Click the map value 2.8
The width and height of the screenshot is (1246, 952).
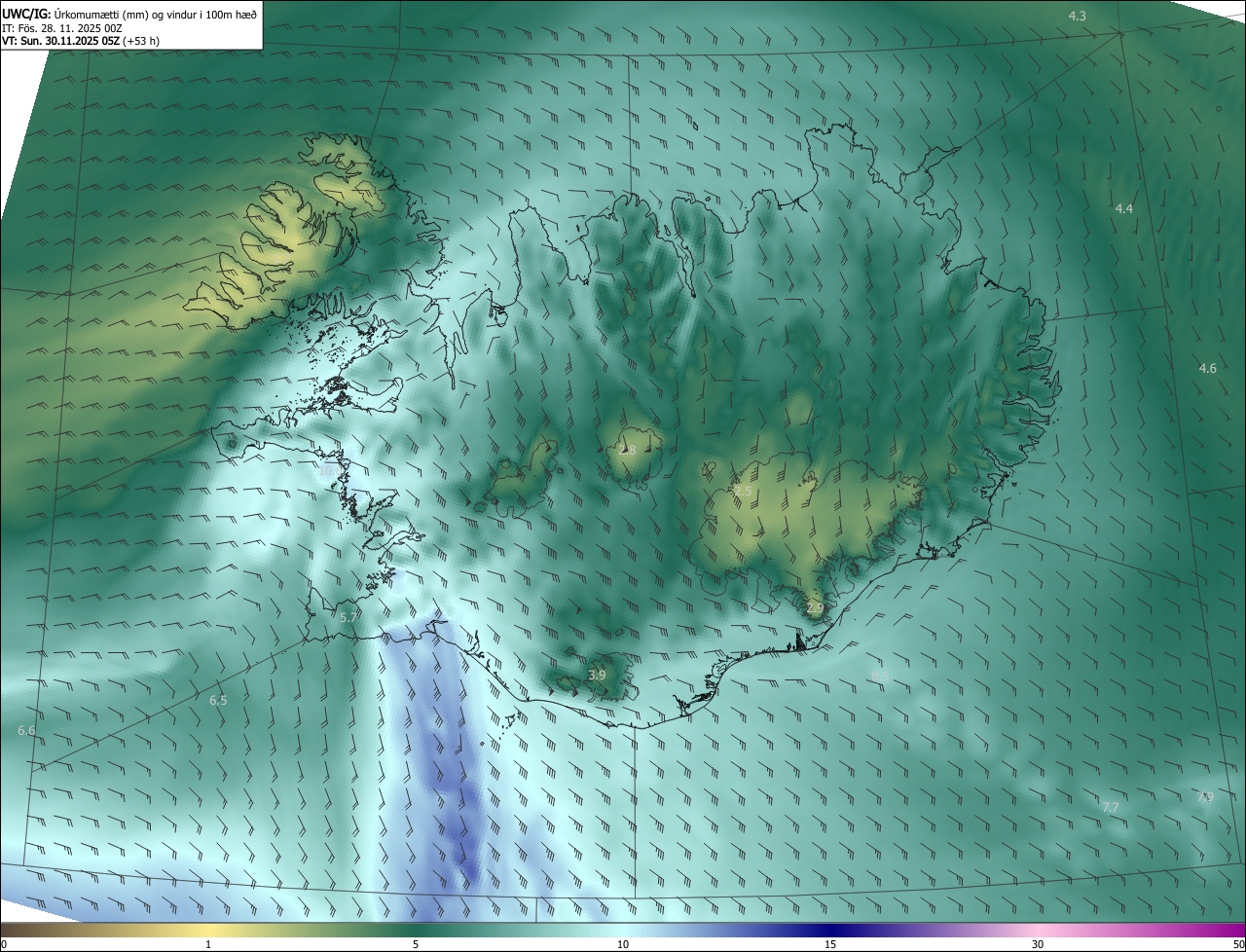pyautogui.click(x=627, y=450)
